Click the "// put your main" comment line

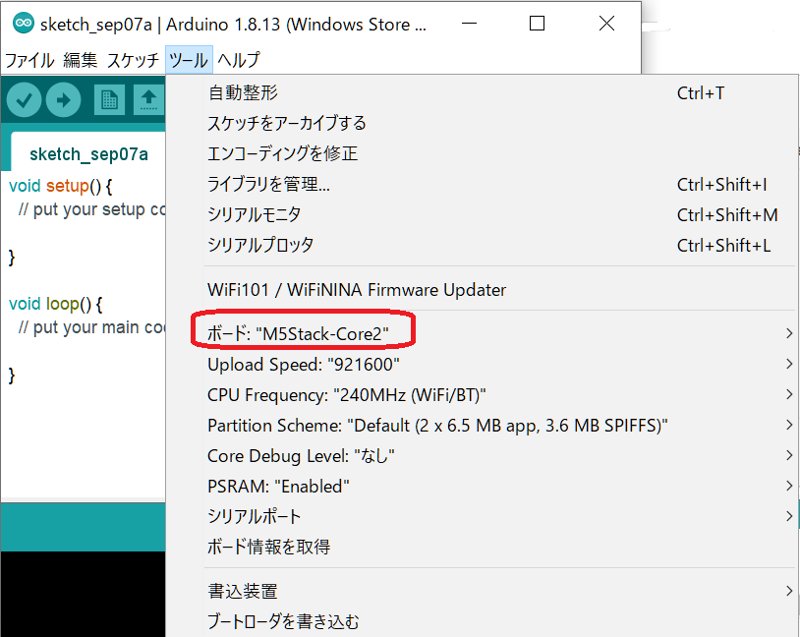(92, 327)
